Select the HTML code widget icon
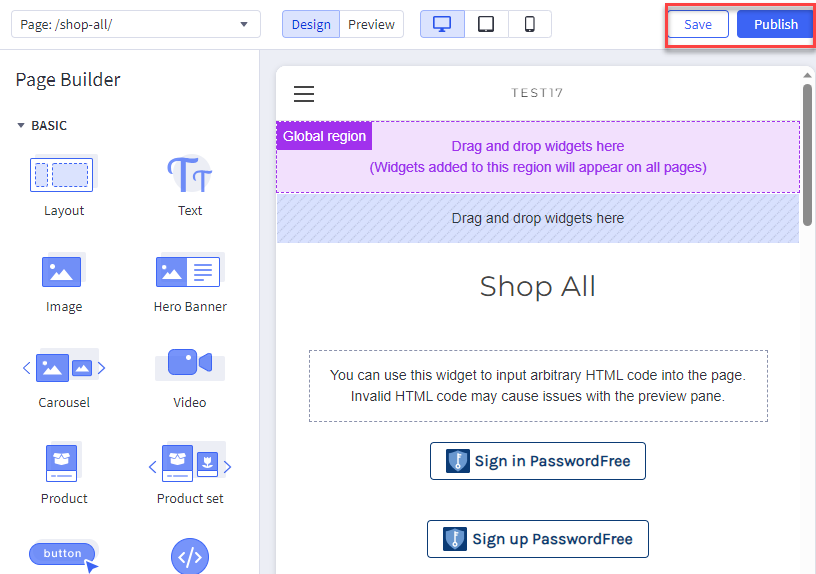816x574 pixels. point(189,556)
